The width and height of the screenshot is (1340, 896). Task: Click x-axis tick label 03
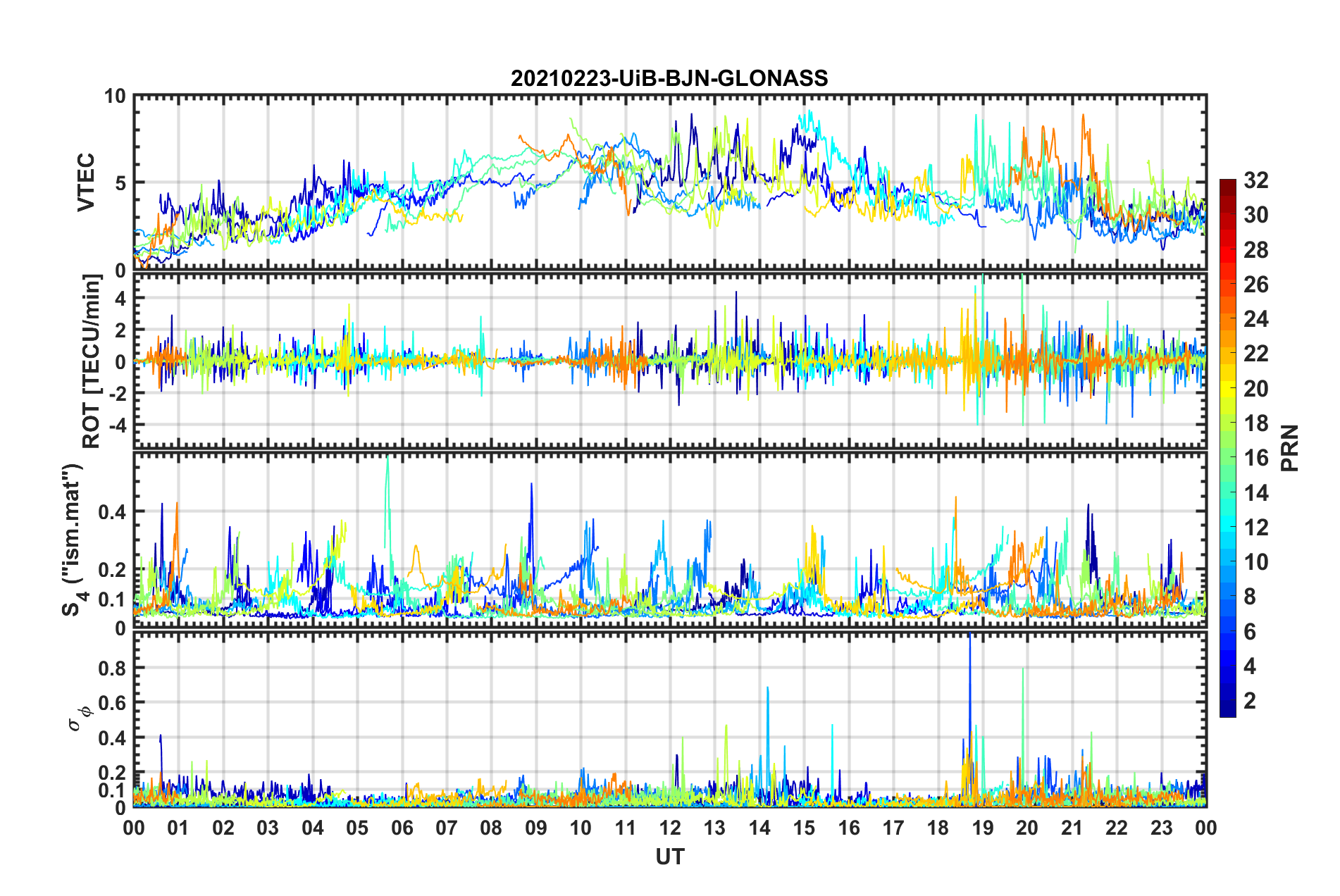click(x=268, y=828)
